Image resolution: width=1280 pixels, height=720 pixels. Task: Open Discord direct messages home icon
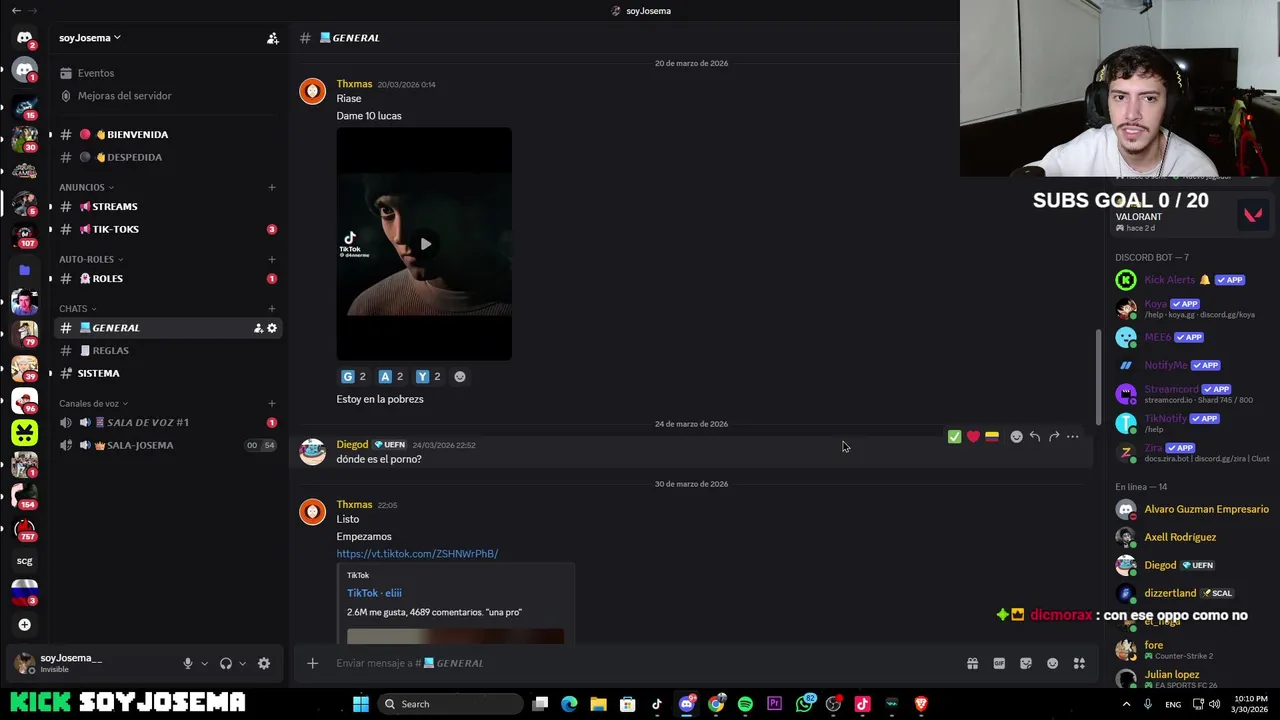pyautogui.click(x=24, y=38)
